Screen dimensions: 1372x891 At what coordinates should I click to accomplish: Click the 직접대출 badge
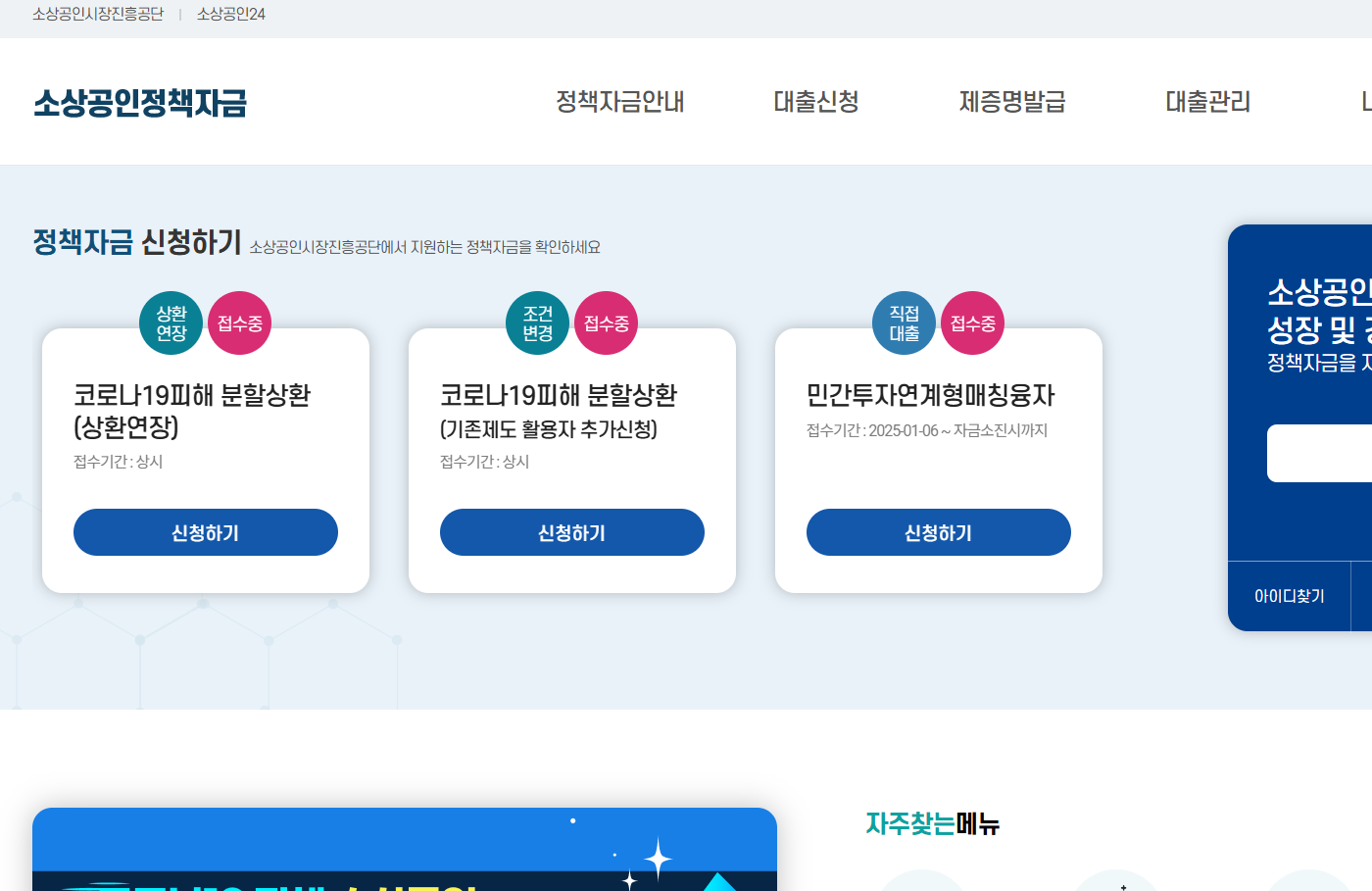904,322
